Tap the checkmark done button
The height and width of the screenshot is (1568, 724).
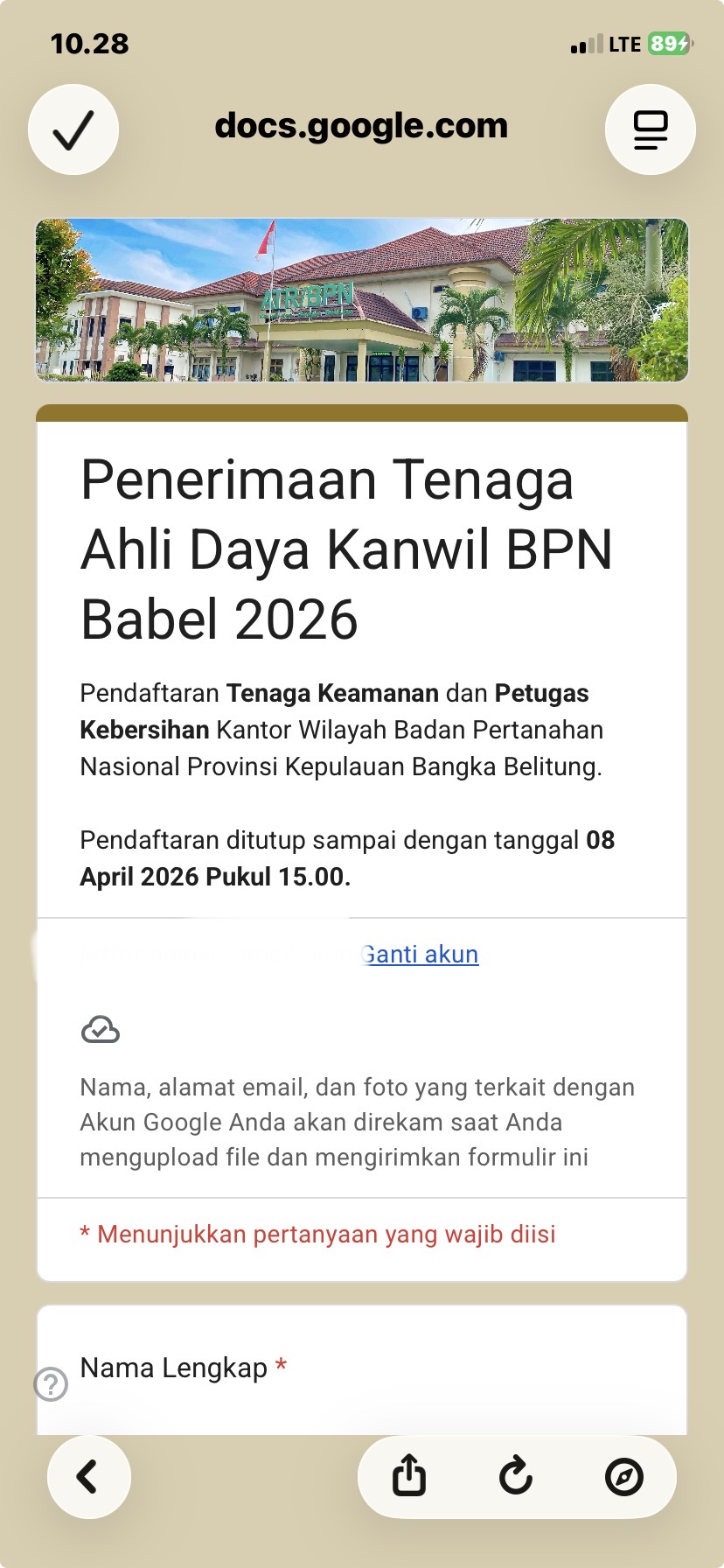point(73,129)
